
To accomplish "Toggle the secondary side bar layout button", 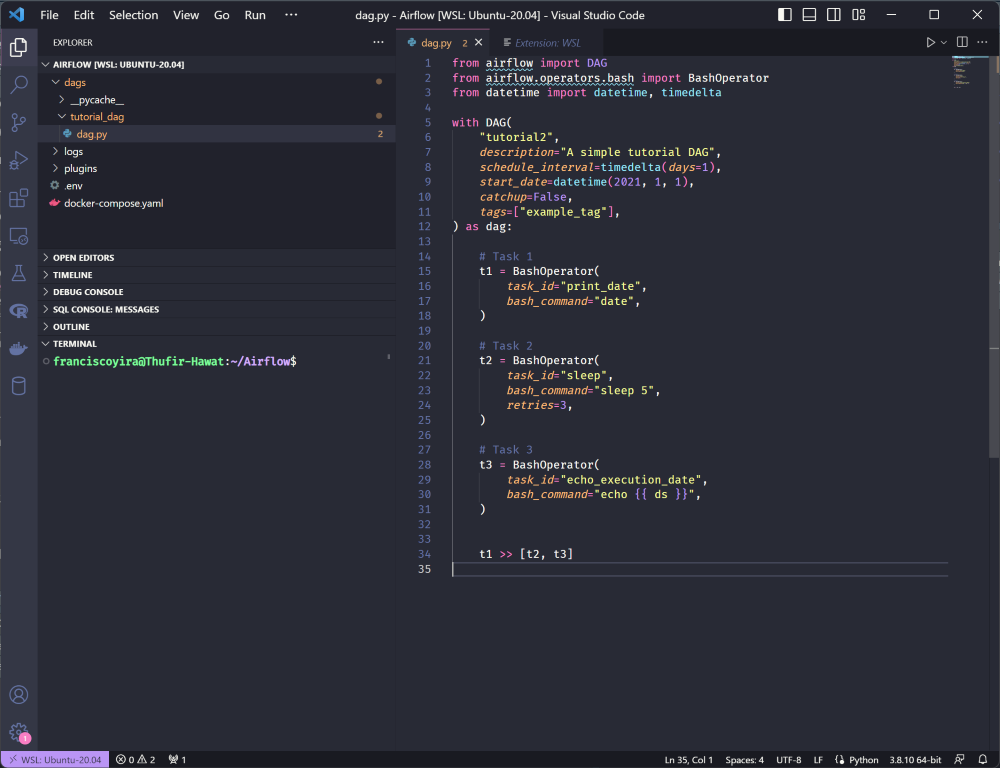I will tap(833, 15).
